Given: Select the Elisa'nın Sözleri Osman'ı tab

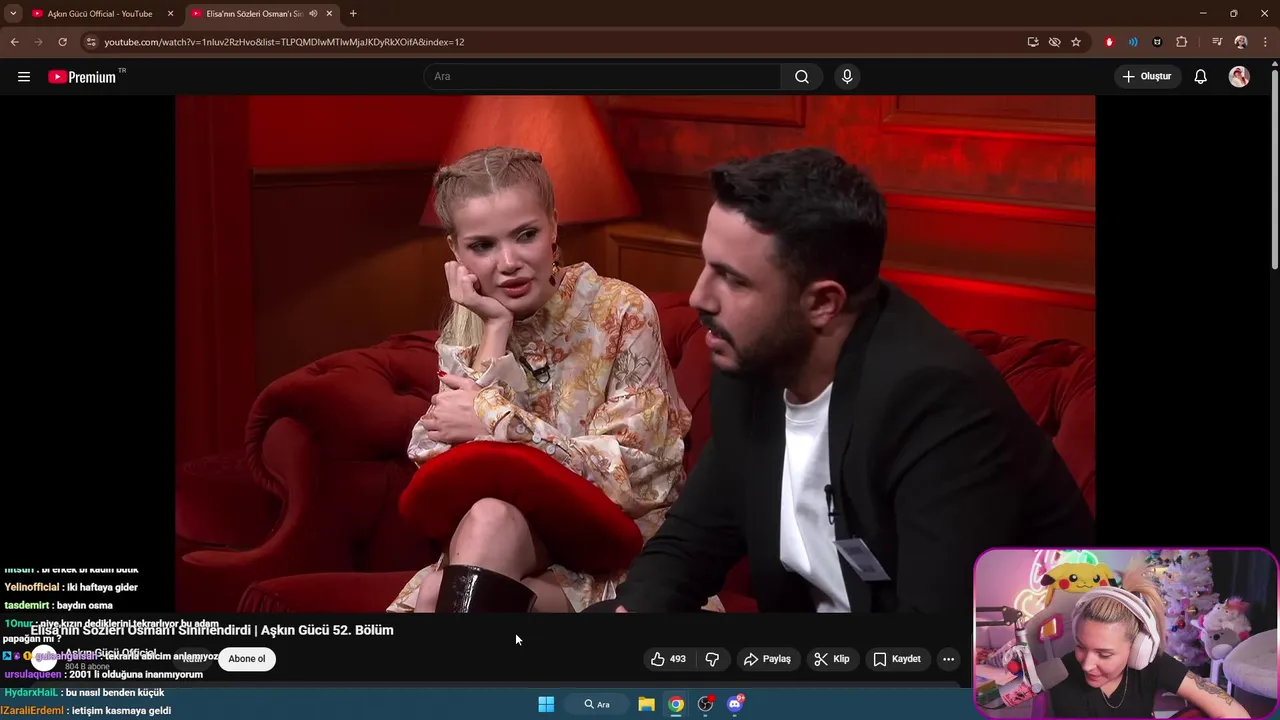Looking at the screenshot, I should click(254, 14).
